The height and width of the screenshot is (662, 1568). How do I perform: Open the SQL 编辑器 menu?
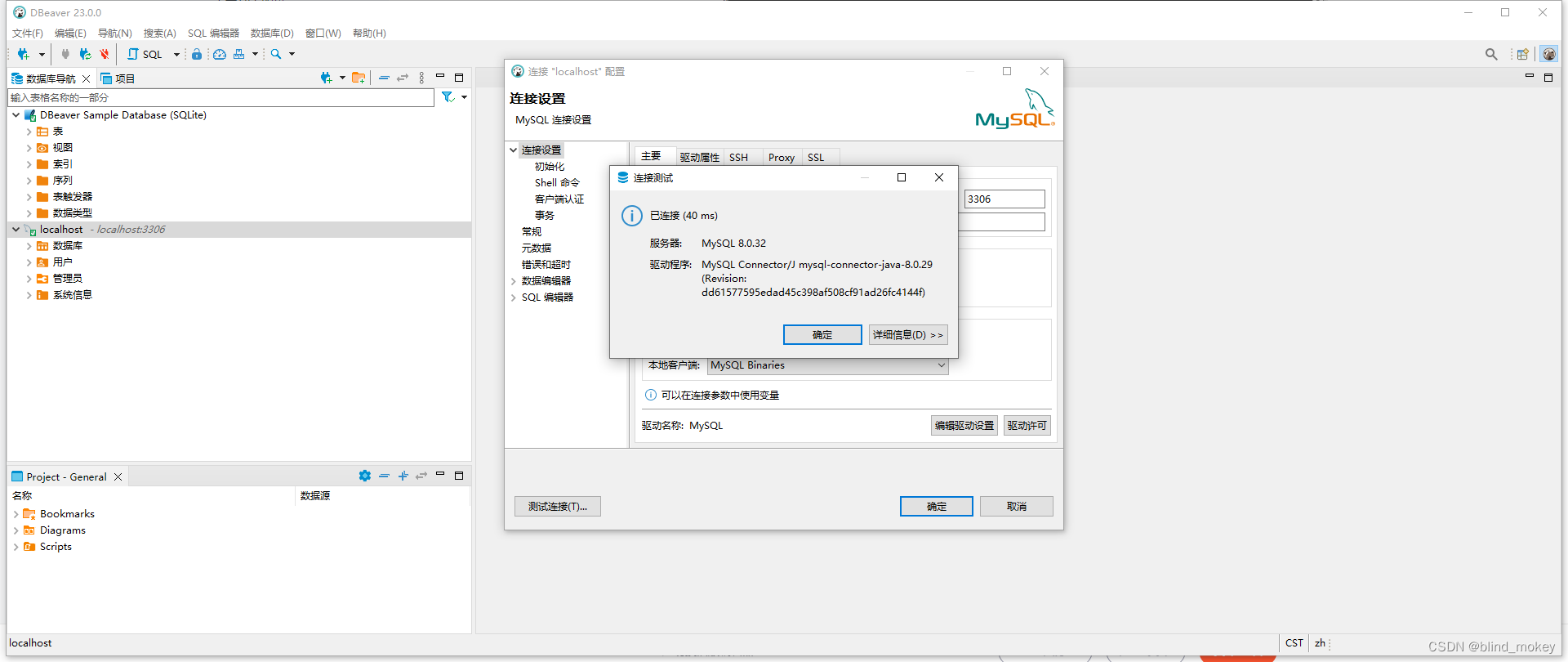[213, 34]
